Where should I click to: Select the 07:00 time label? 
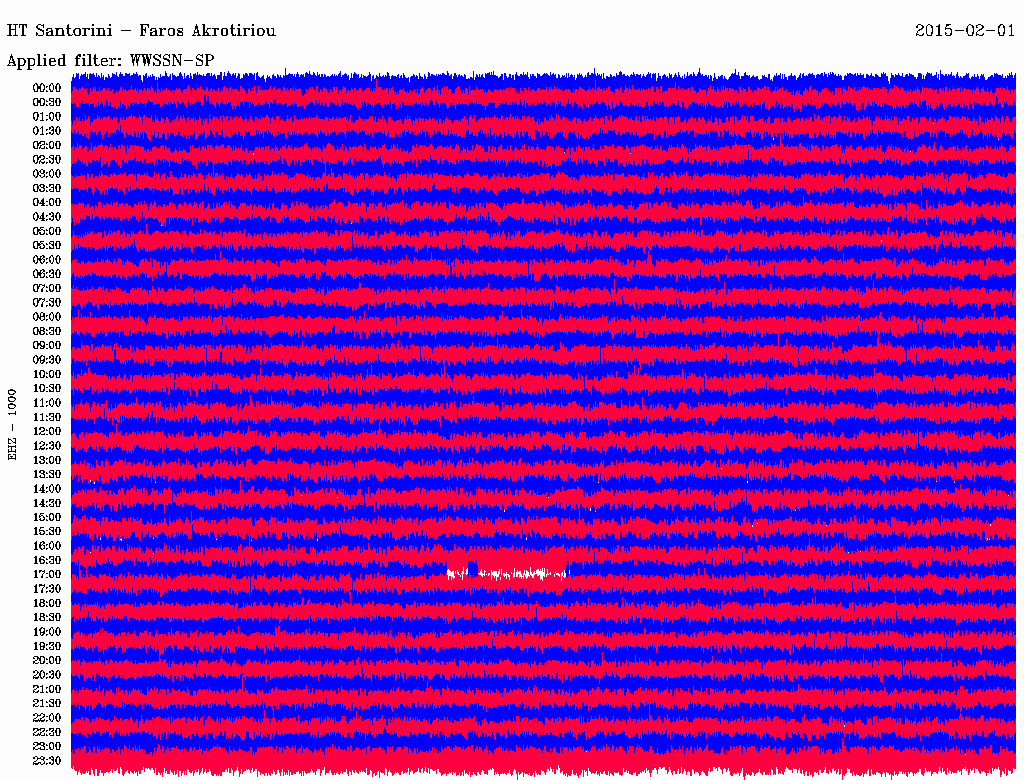pyautogui.click(x=47, y=288)
